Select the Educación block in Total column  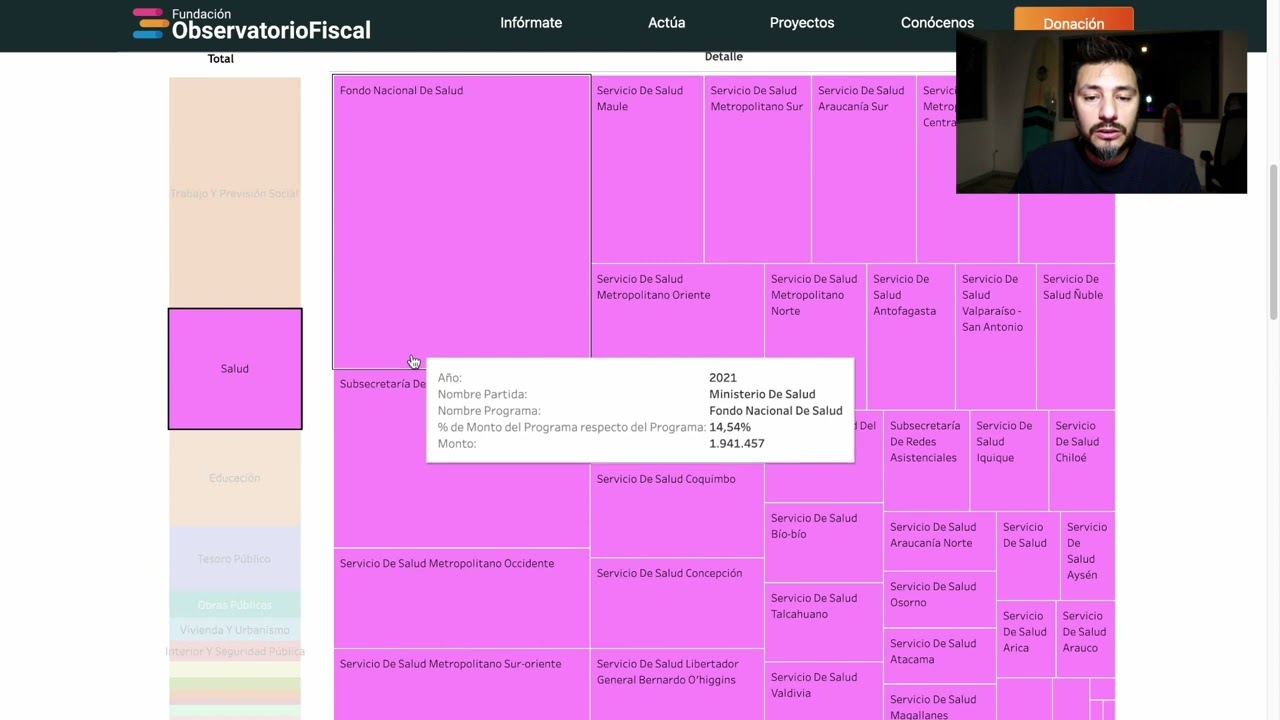pos(235,478)
